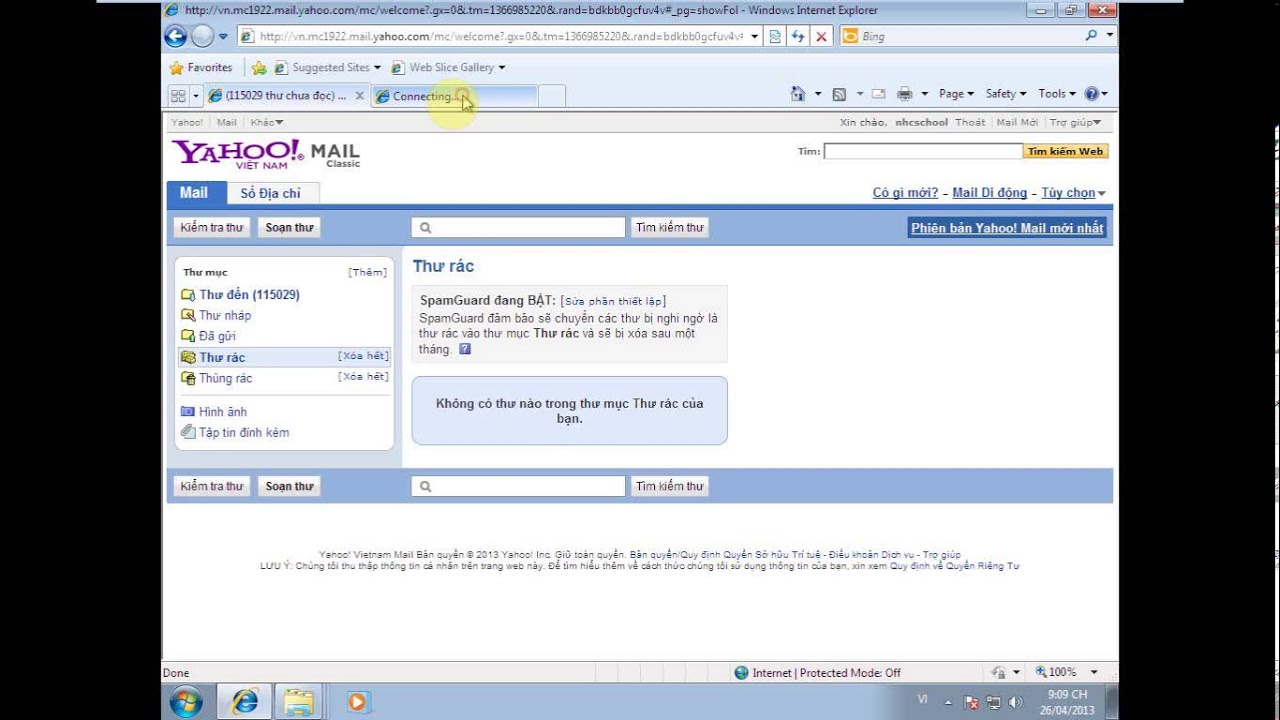Click the top 'Kiểm tra thư' button

point(211,228)
